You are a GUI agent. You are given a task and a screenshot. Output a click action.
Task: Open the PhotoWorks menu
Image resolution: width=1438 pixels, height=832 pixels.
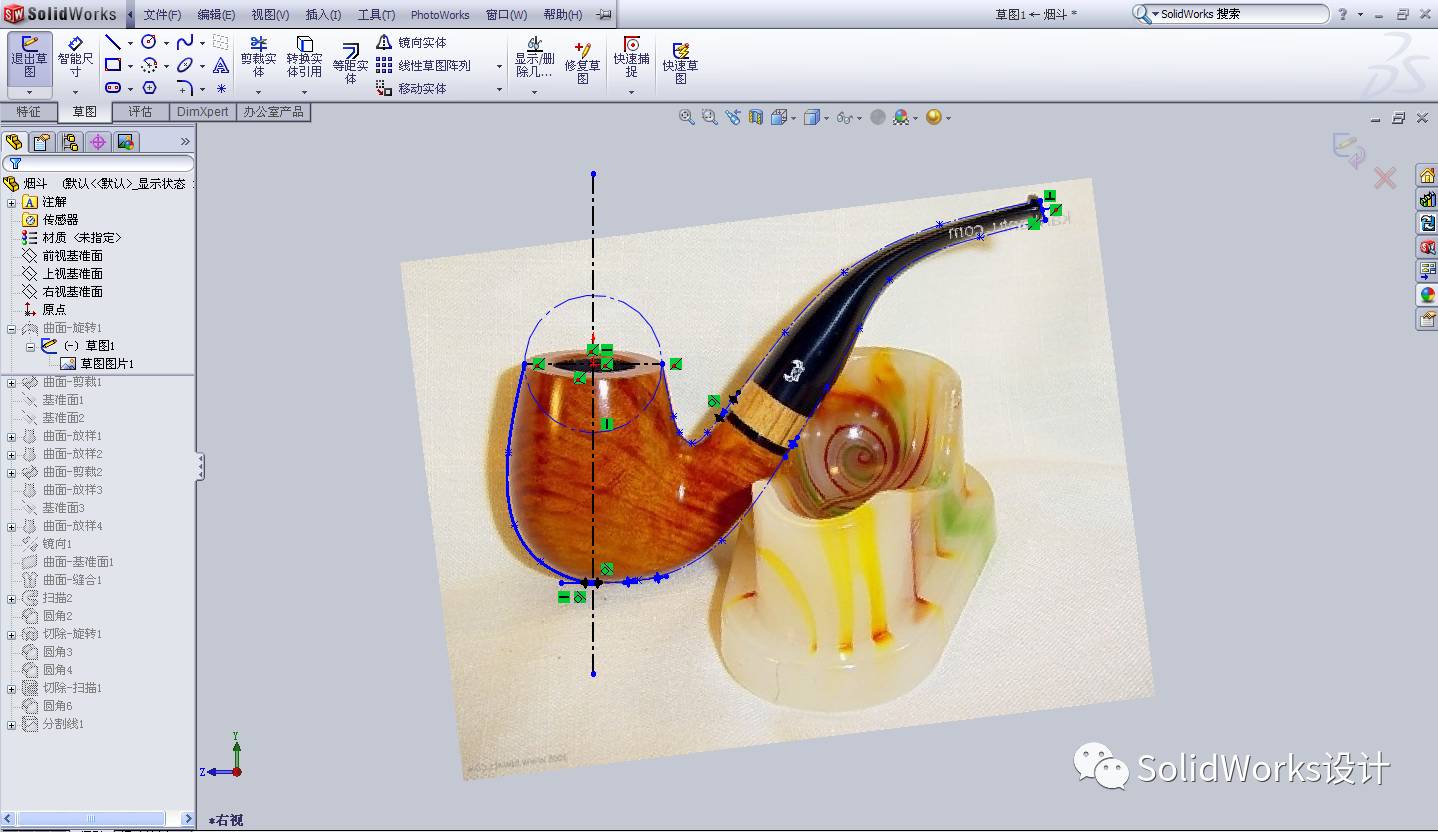tap(440, 15)
